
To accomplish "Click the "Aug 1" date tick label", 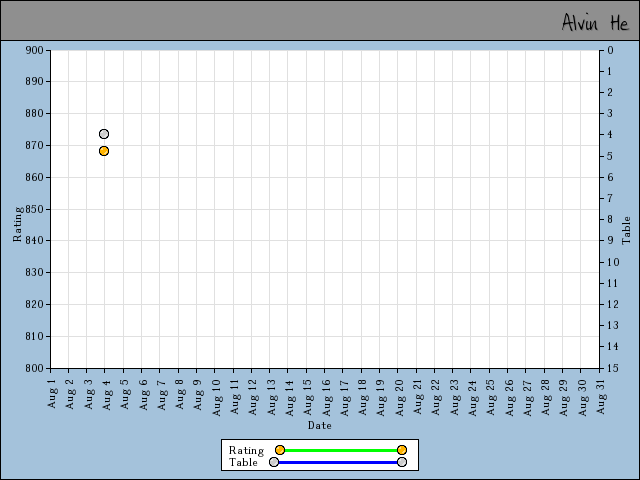I will pyautogui.click(x=52, y=390).
